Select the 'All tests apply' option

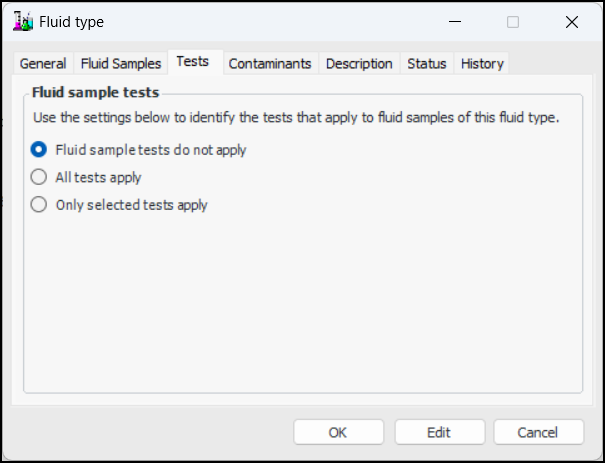[39, 177]
